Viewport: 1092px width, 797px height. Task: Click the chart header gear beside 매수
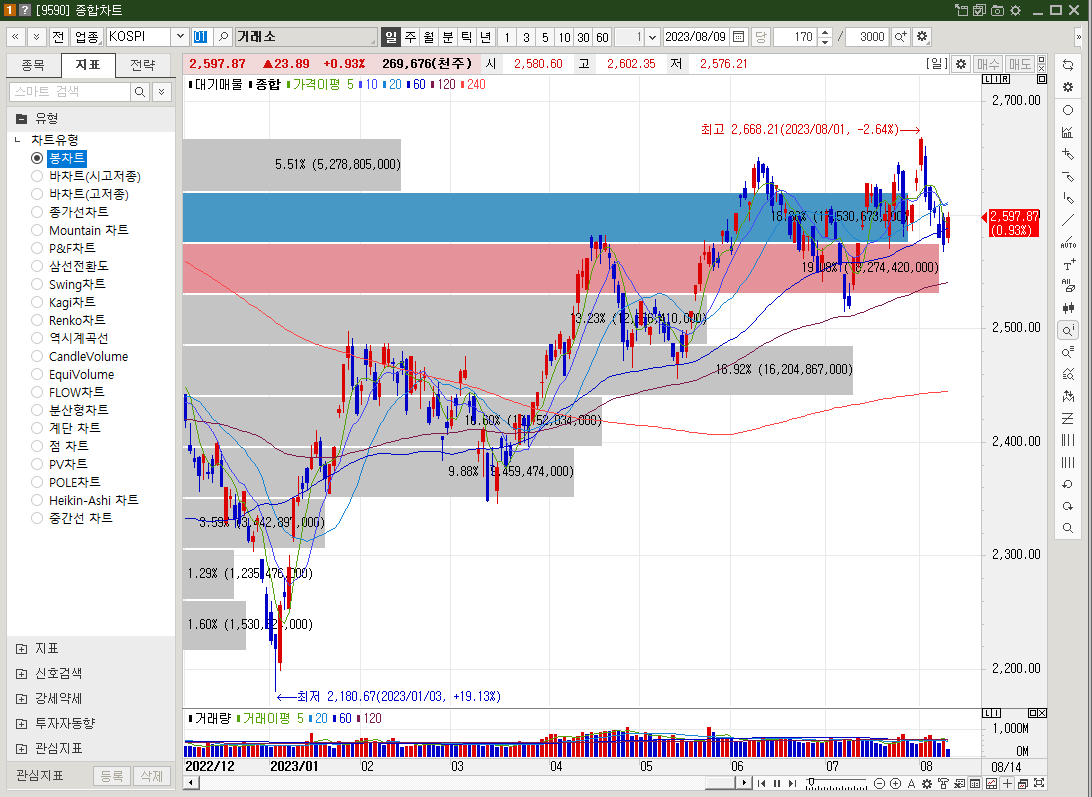pos(961,64)
